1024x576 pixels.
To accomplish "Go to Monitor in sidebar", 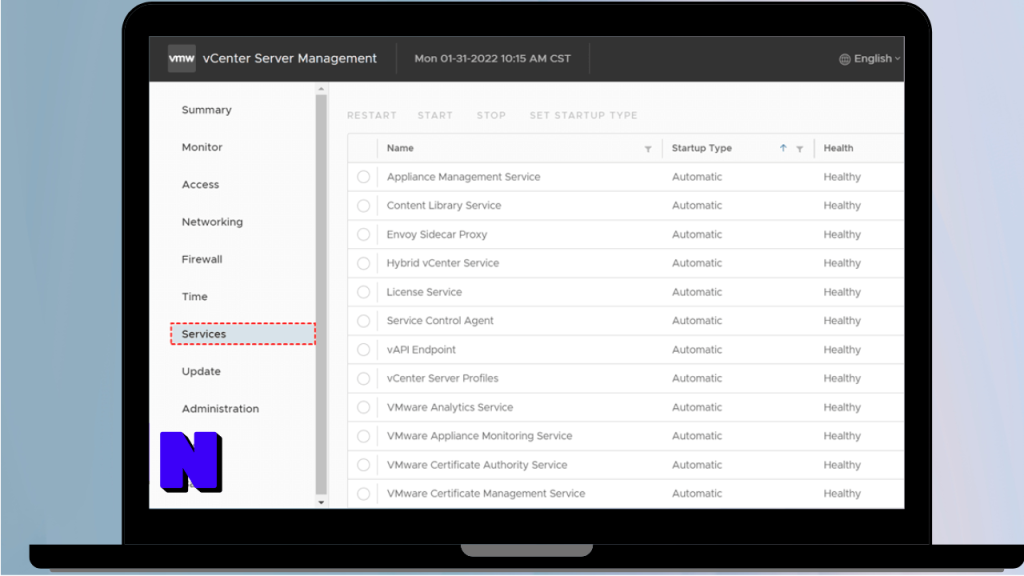I will pos(202,147).
